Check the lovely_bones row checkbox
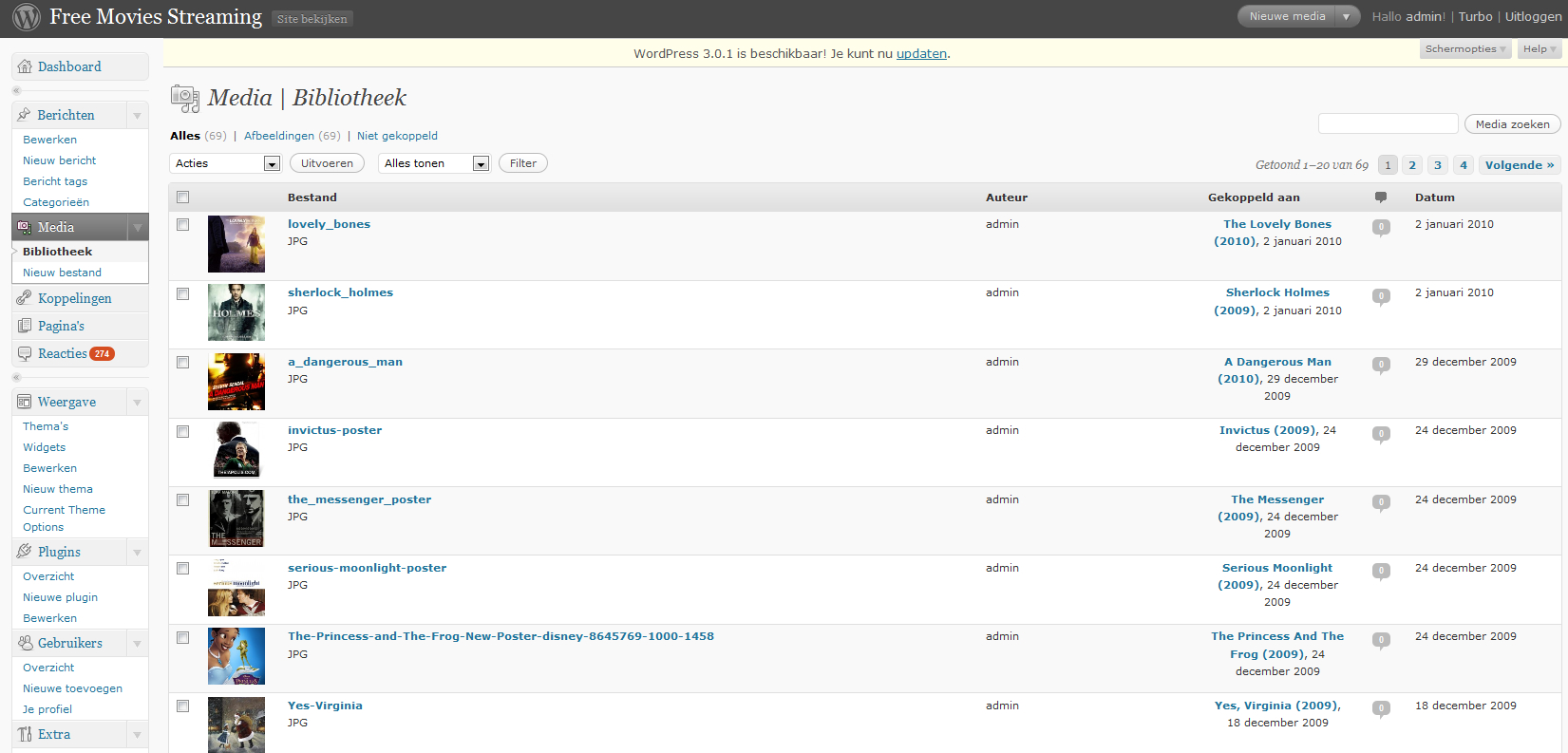The width and height of the screenshot is (1568, 753). pos(183,225)
